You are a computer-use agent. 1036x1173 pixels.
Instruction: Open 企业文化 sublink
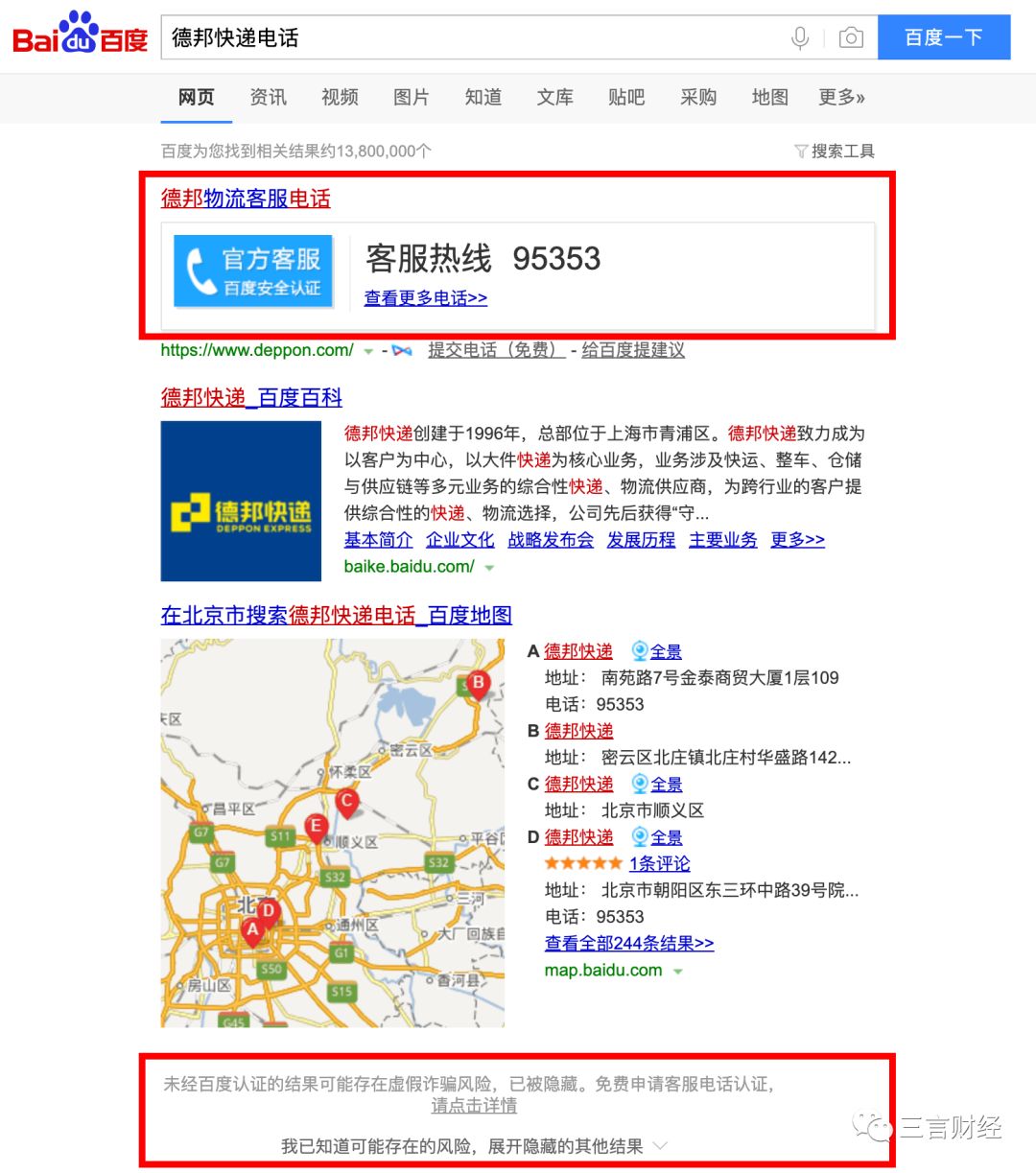[x=460, y=540]
